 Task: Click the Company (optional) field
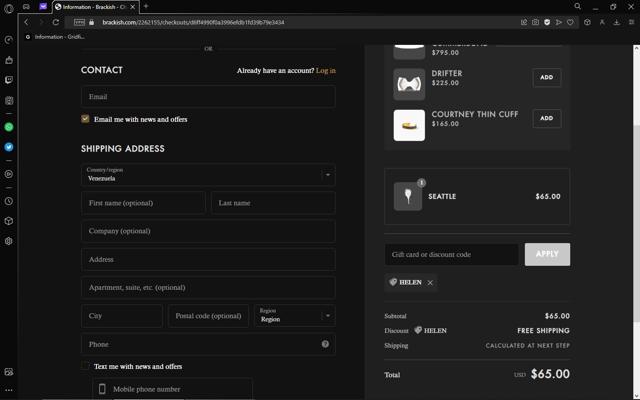coord(208,231)
